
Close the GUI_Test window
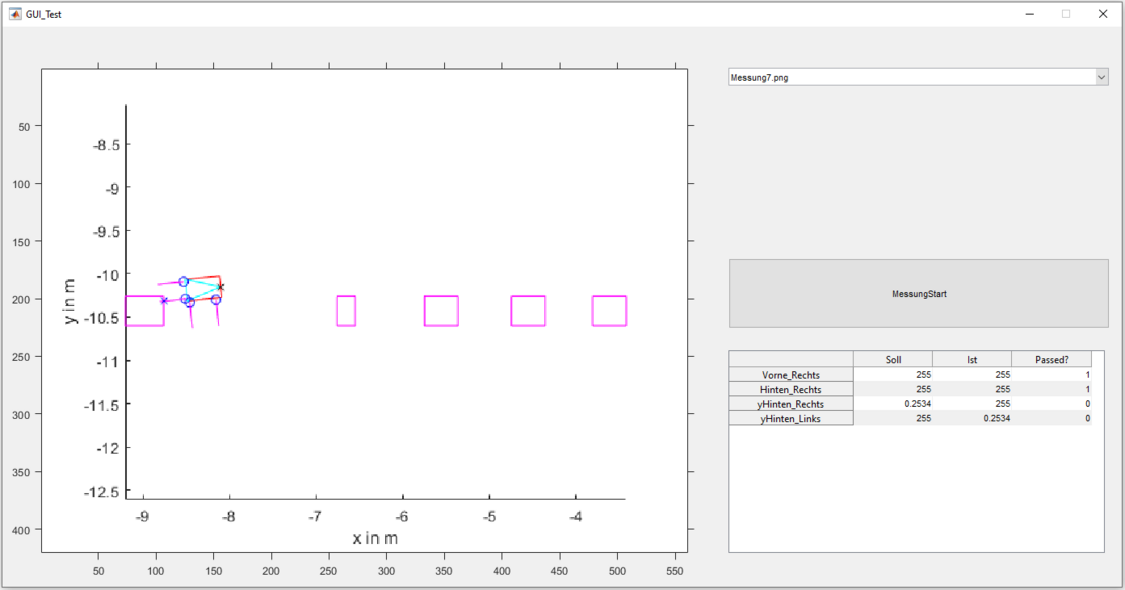pos(1102,14)
